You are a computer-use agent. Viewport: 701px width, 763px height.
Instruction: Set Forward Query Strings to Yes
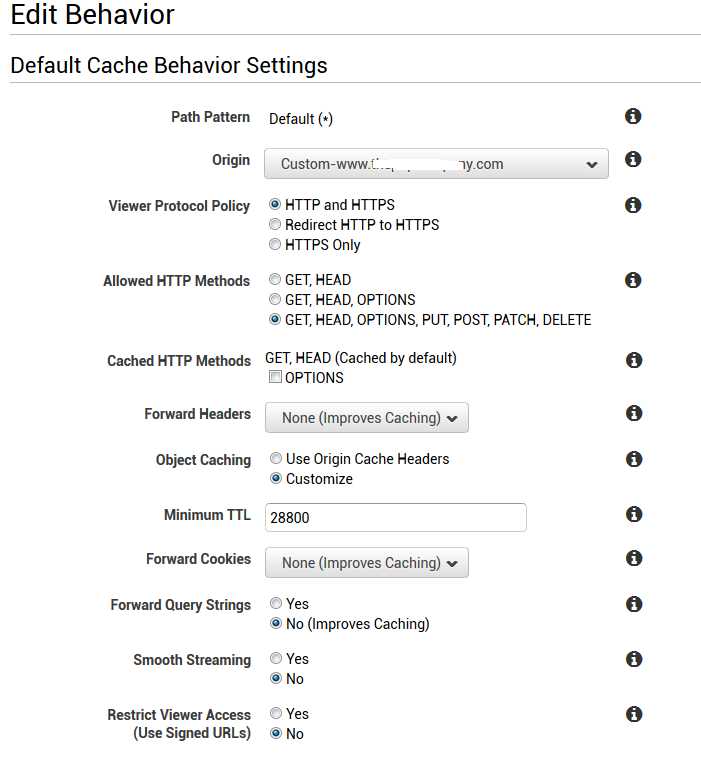pos(275,604)
